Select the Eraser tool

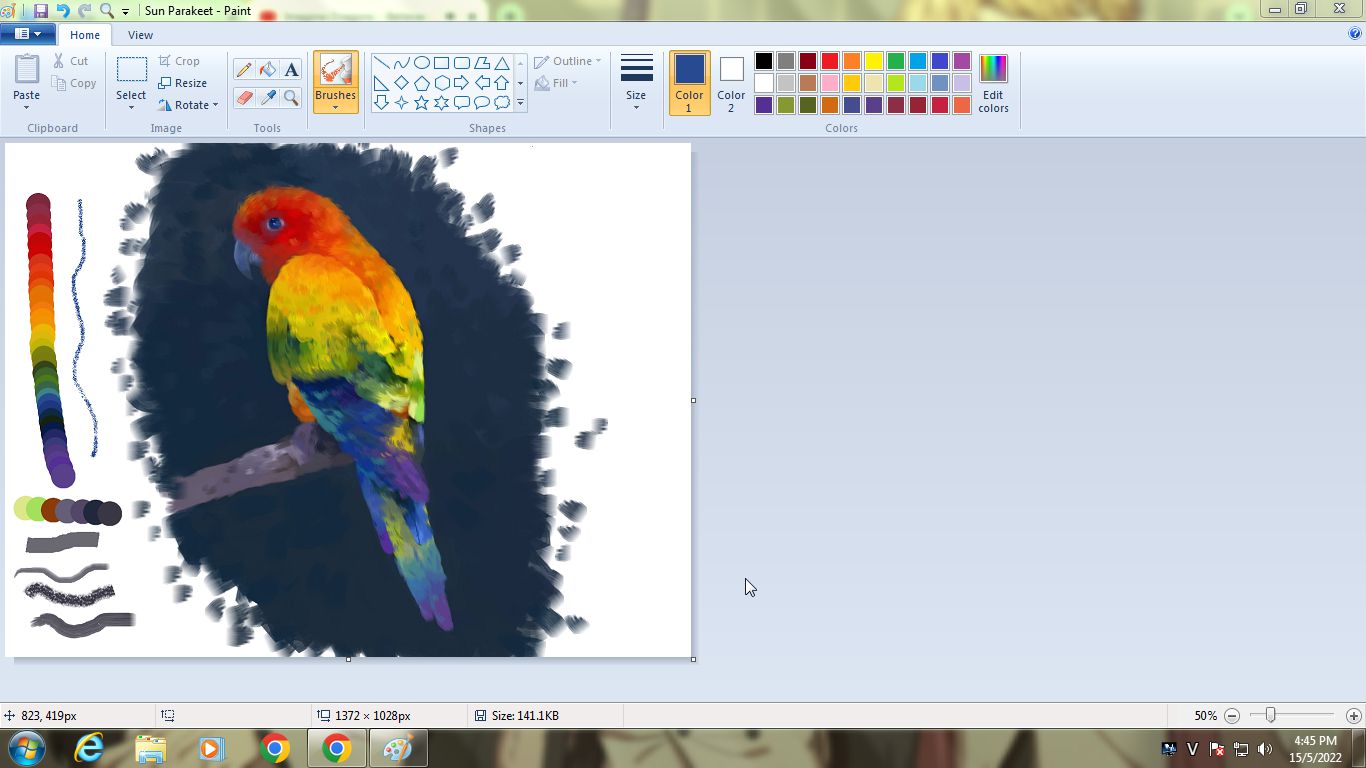244,97
